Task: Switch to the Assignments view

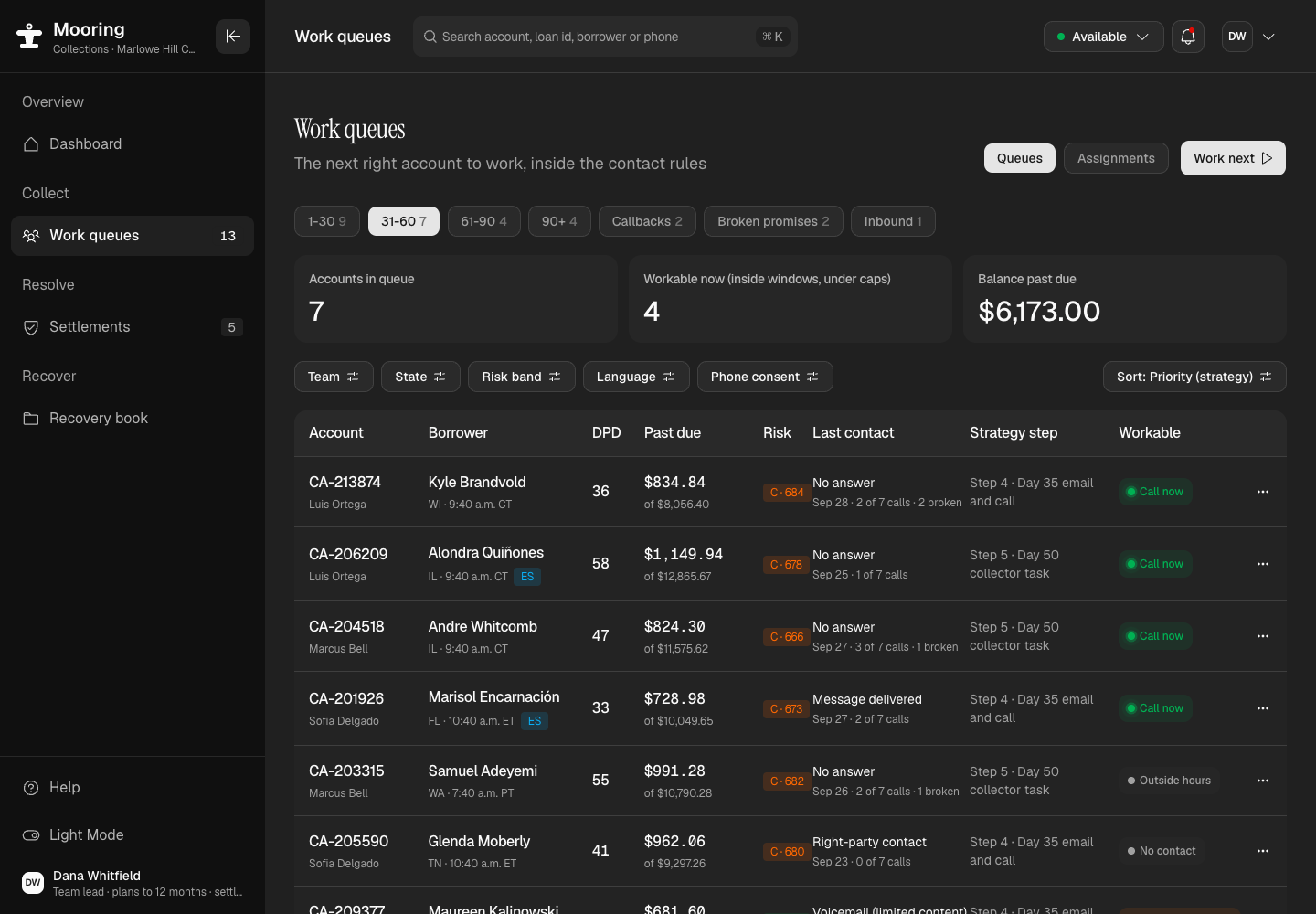Action: point(1116,158)
